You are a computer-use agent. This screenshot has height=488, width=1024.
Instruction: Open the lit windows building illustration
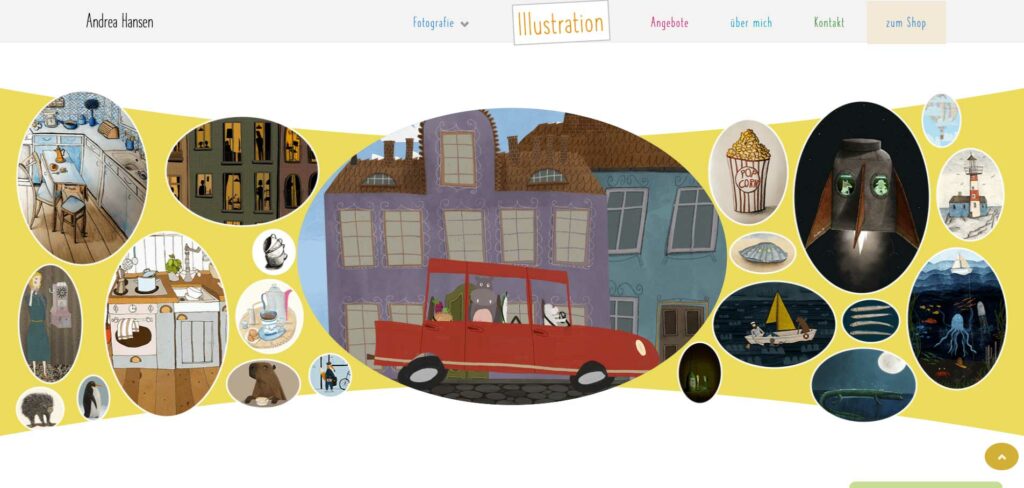(242, 171)
